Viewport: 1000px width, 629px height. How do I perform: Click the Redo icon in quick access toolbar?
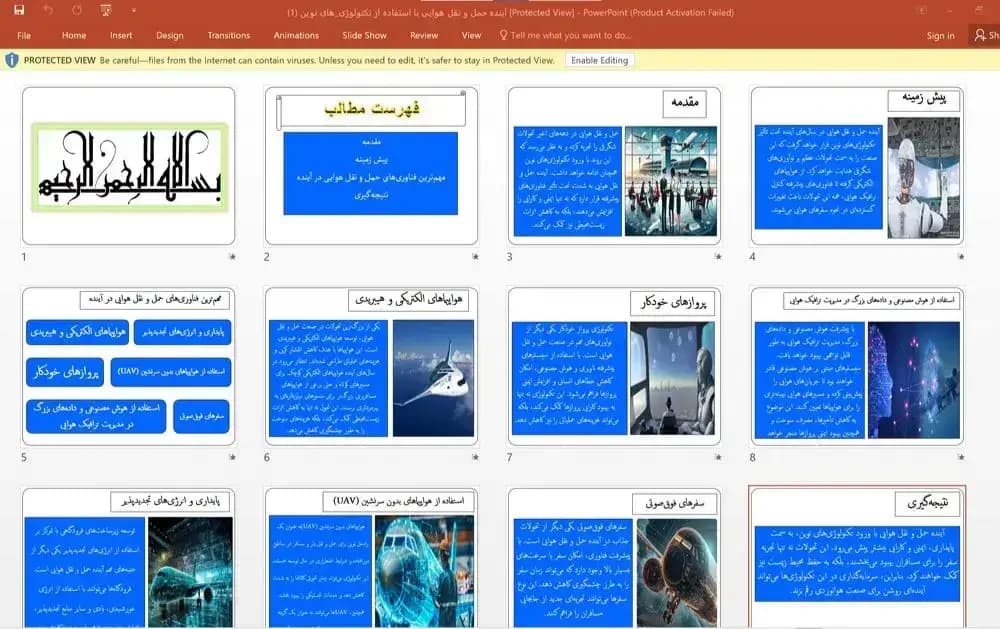coord(77,10)
